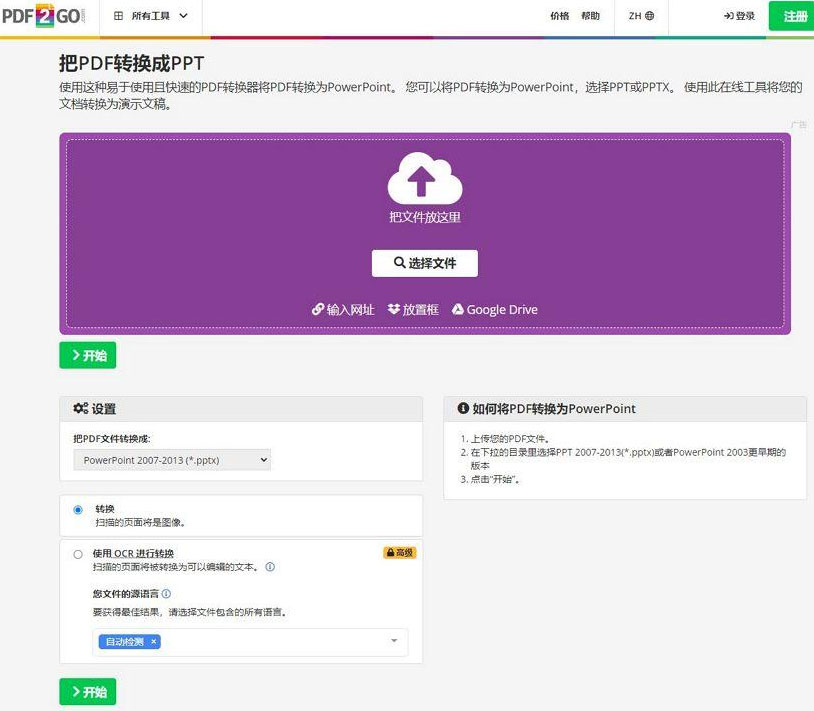Click the 输入网址 link icon
This screenshot has height=711, width=814.
tap(318, 310)
